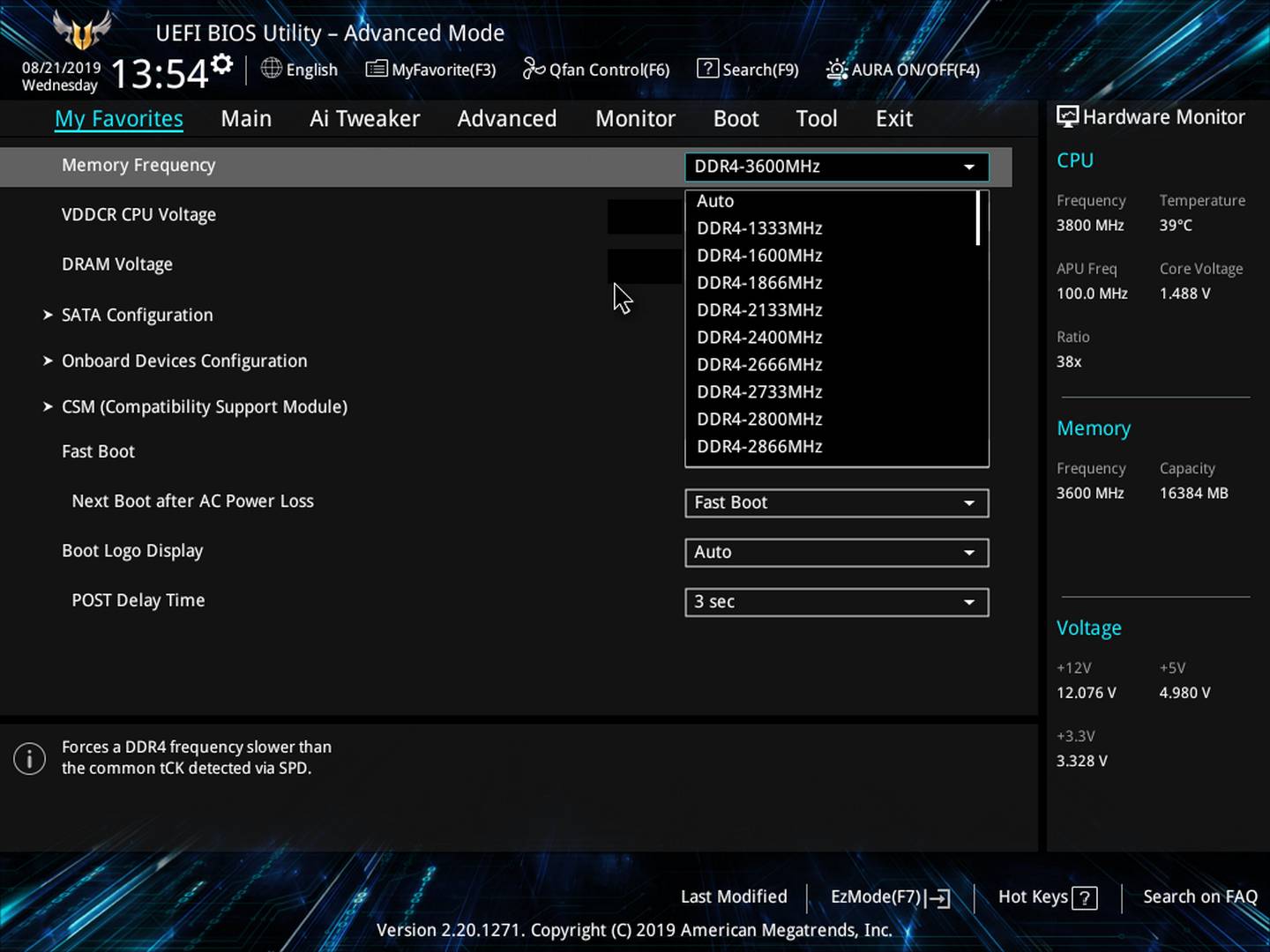1270x952 pixels.
Task: Click the DRAM Voltage value field
Action: (646, 266)
